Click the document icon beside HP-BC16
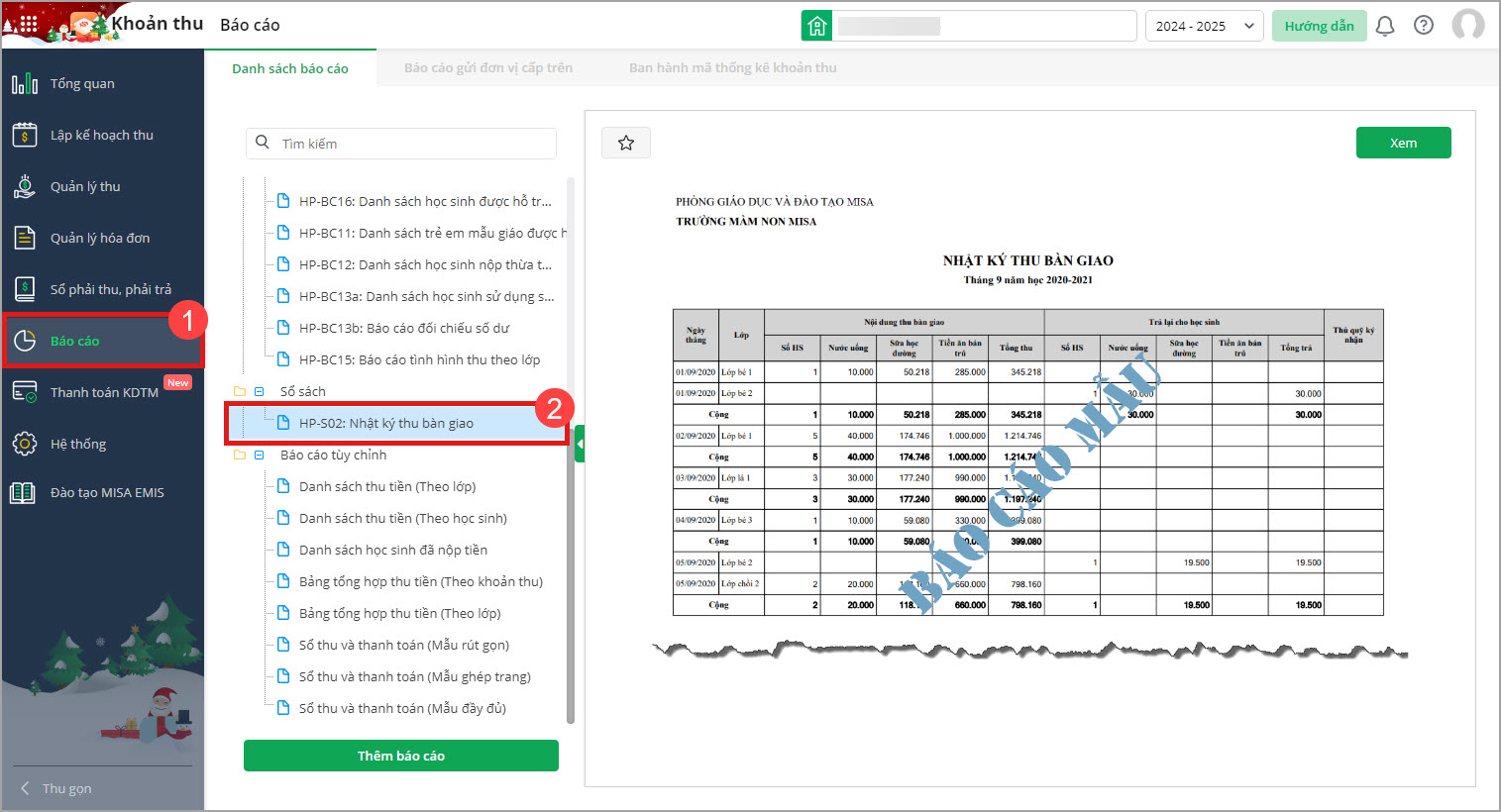Screen dimensions: 1501x812 (x=283, y=201)
